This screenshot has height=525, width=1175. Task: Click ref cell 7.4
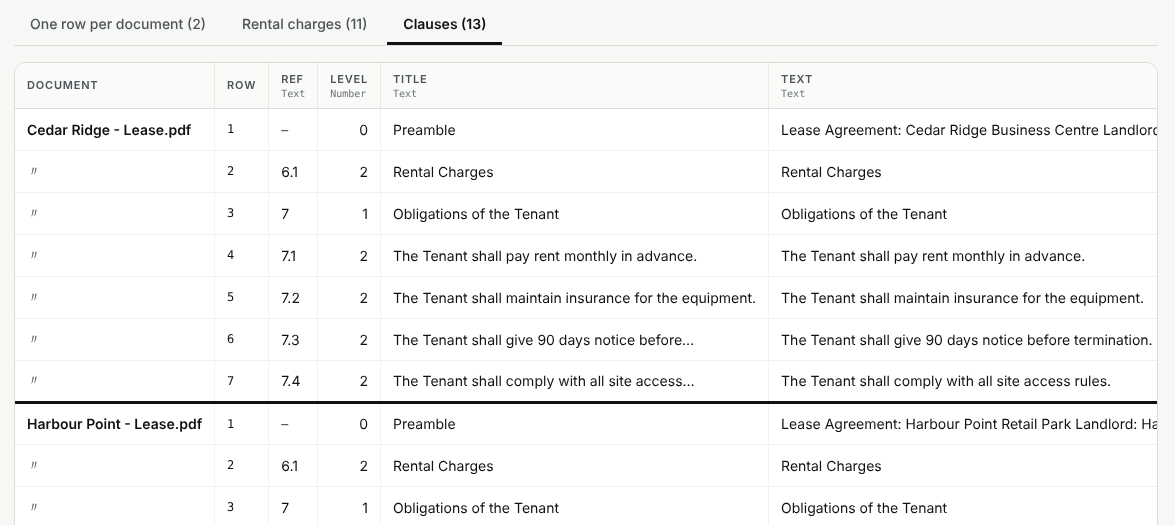[x=291, y=381]
